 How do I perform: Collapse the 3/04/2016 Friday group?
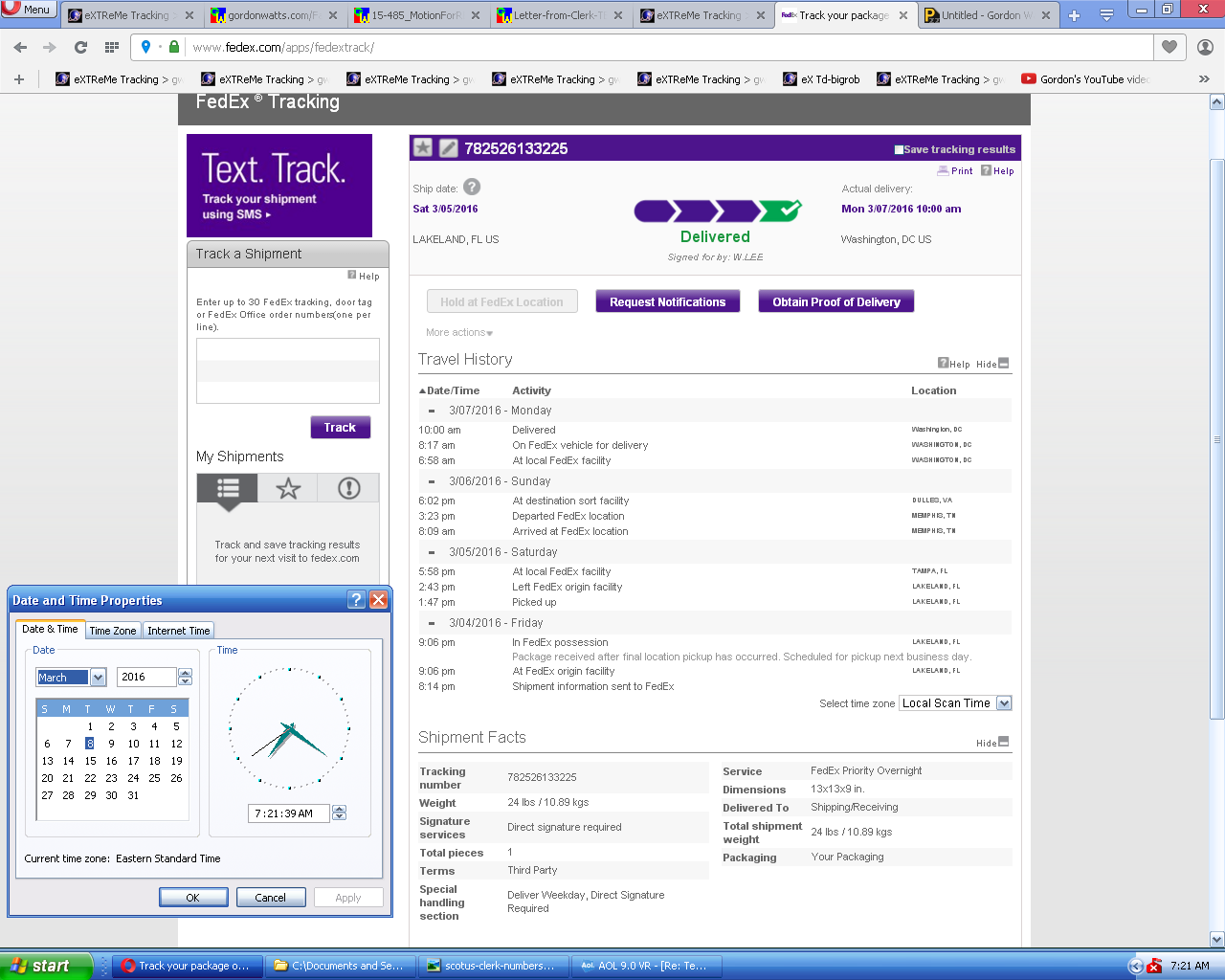pos(432,623)
